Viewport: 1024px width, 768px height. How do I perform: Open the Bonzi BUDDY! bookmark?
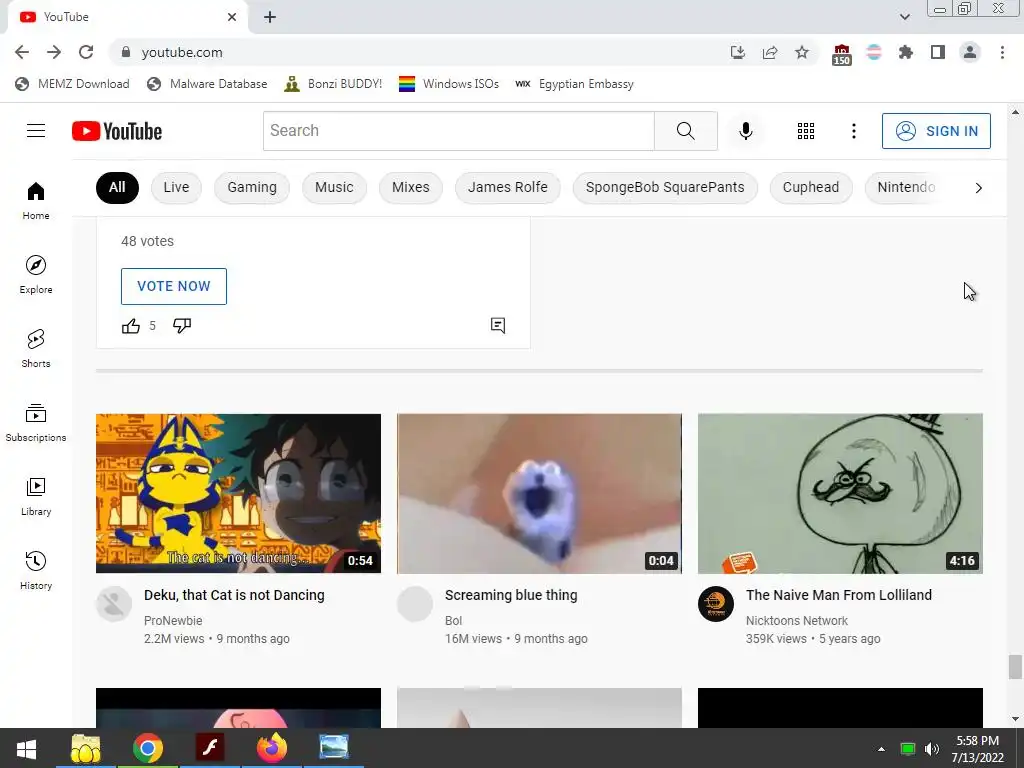click(333, 84)
